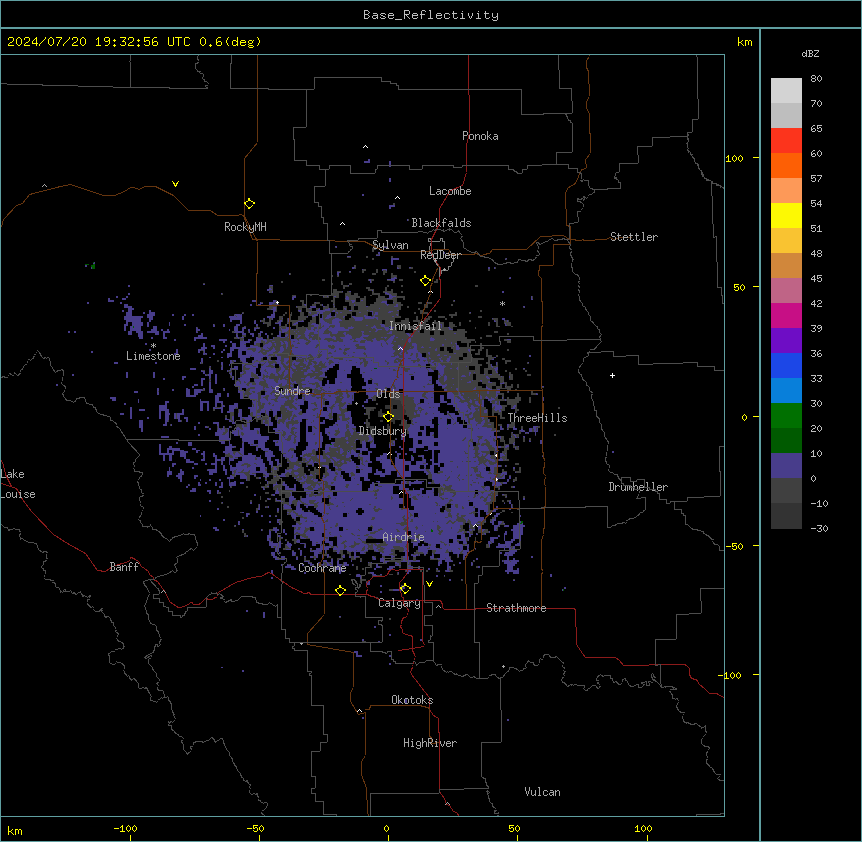
Task: Click the Vulcan town label
Action: tap(542, 792)
